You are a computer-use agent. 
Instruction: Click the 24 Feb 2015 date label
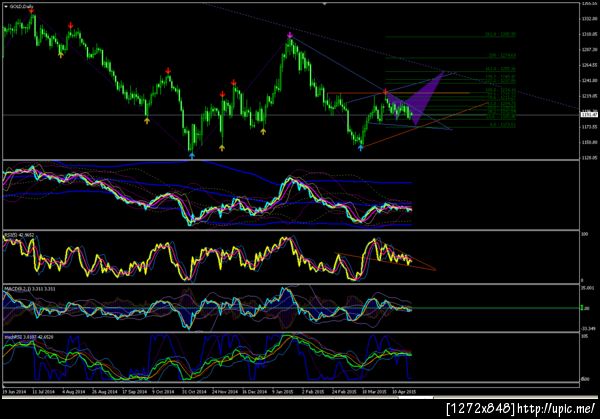(344, 392)
